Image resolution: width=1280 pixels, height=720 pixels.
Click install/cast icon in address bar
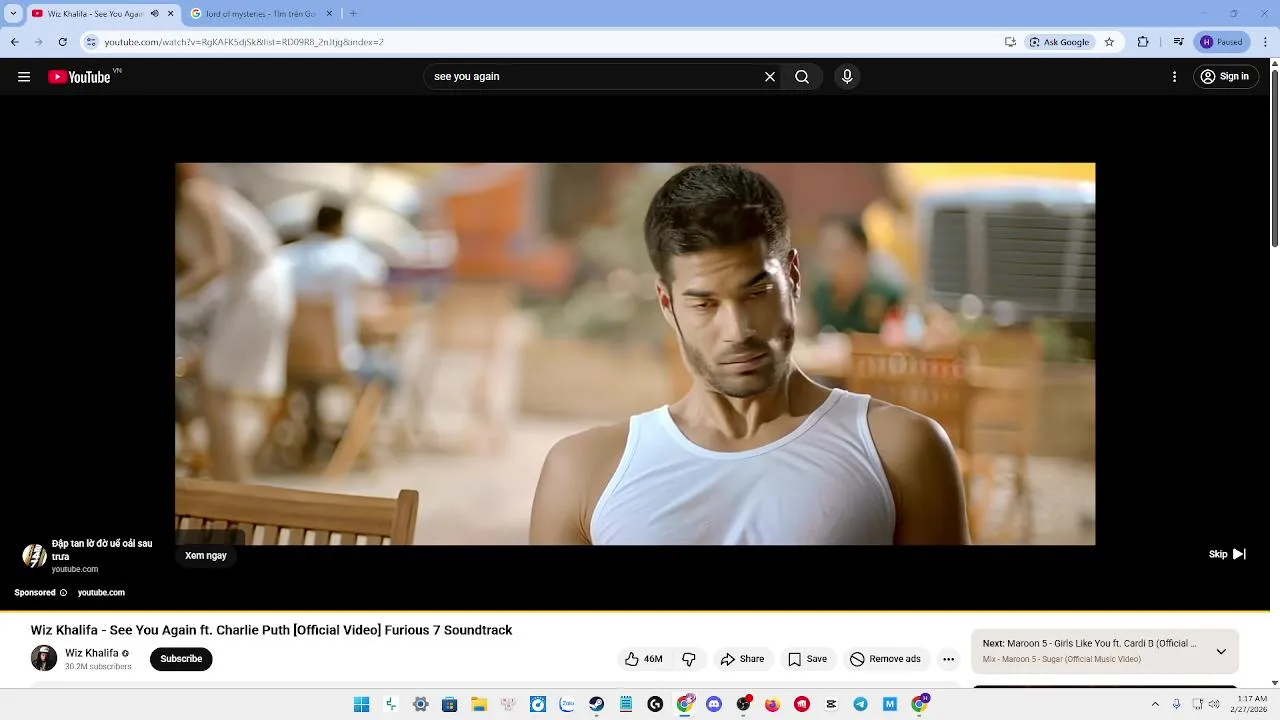[1010, 42]
